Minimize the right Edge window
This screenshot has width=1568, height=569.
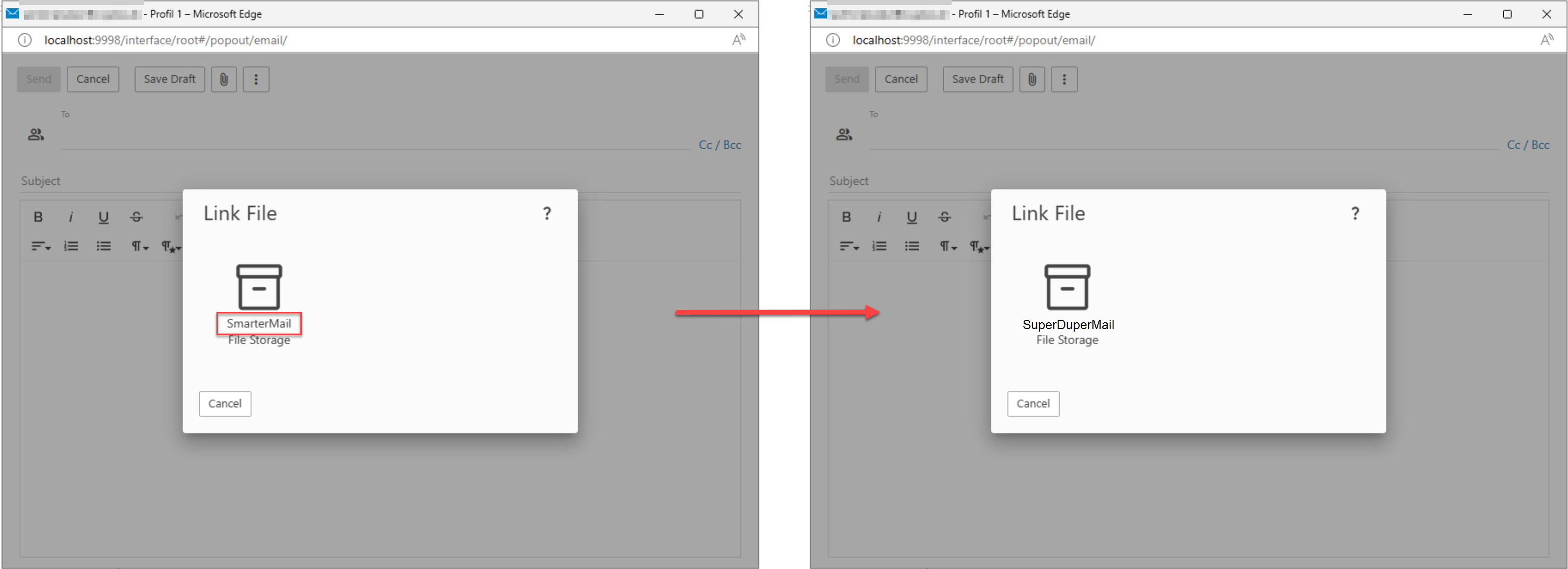(1467, 14)
